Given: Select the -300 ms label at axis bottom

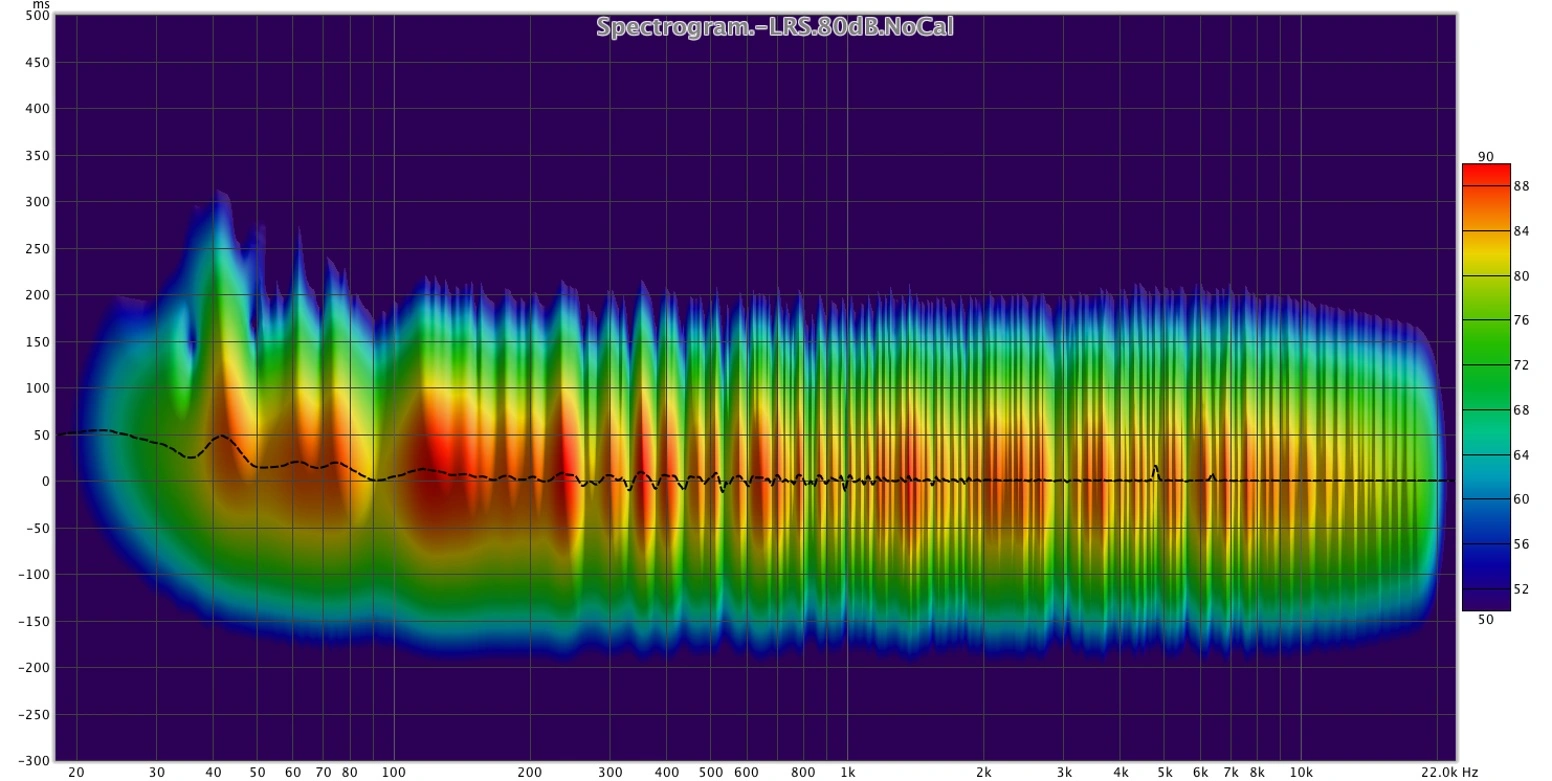Looking at the screenshot, I should coord(33,760).
